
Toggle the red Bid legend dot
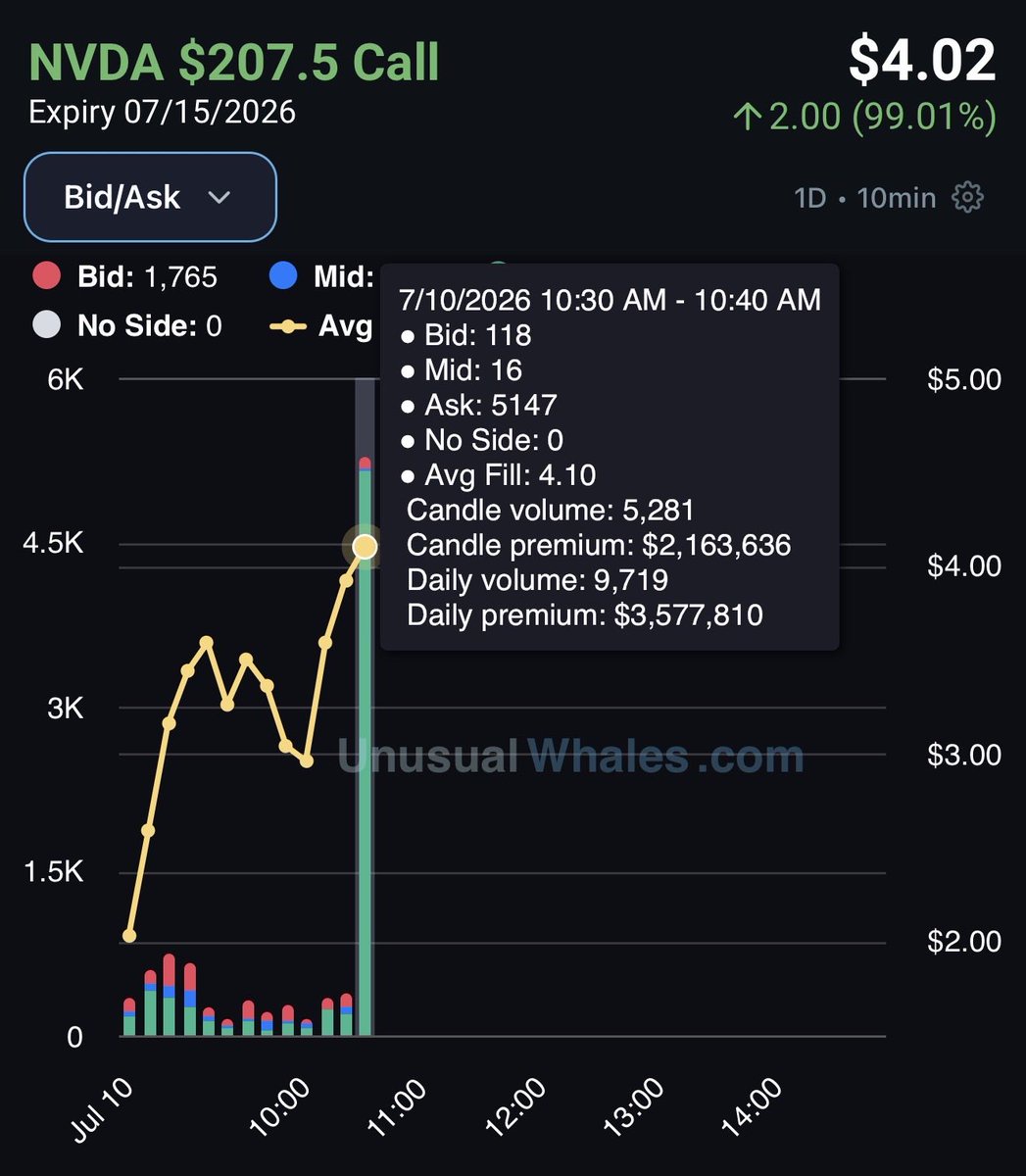coord(47,276)
